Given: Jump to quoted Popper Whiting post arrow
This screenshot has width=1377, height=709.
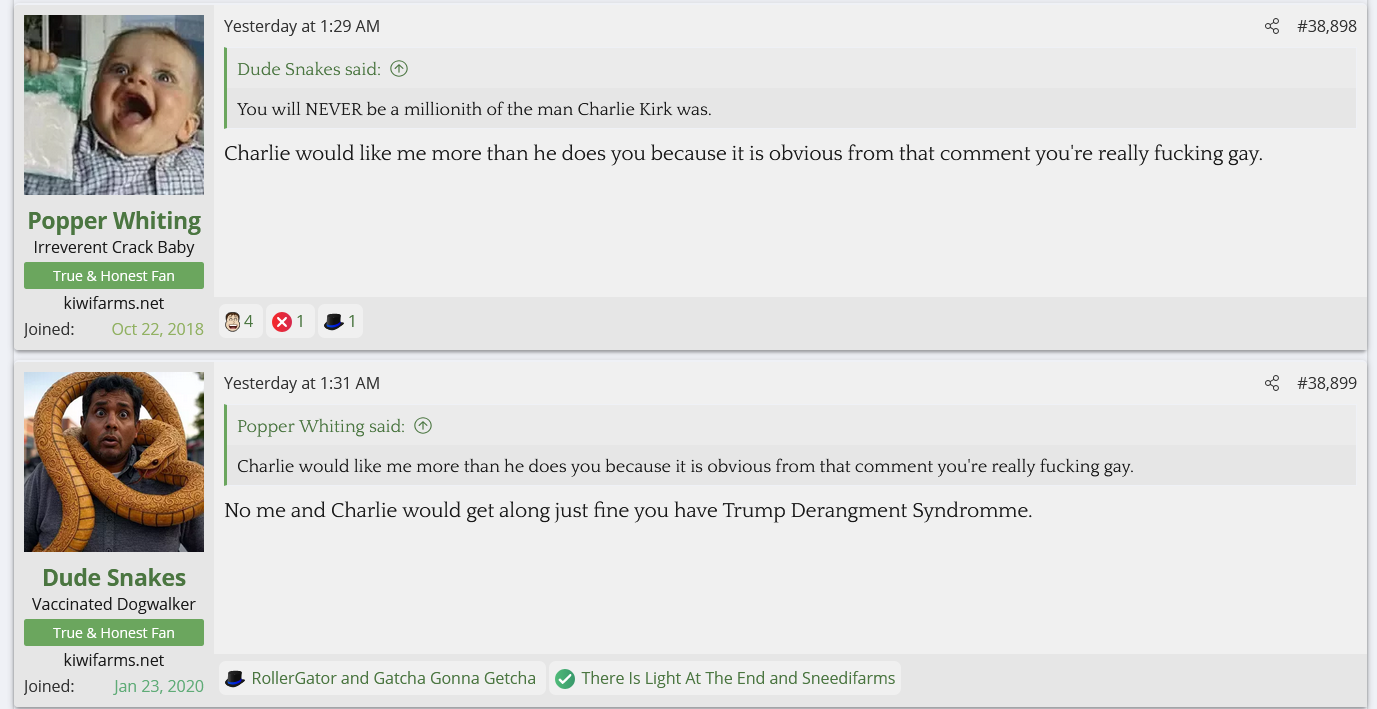Looking at the screenshot, I should tap(423, 426).
